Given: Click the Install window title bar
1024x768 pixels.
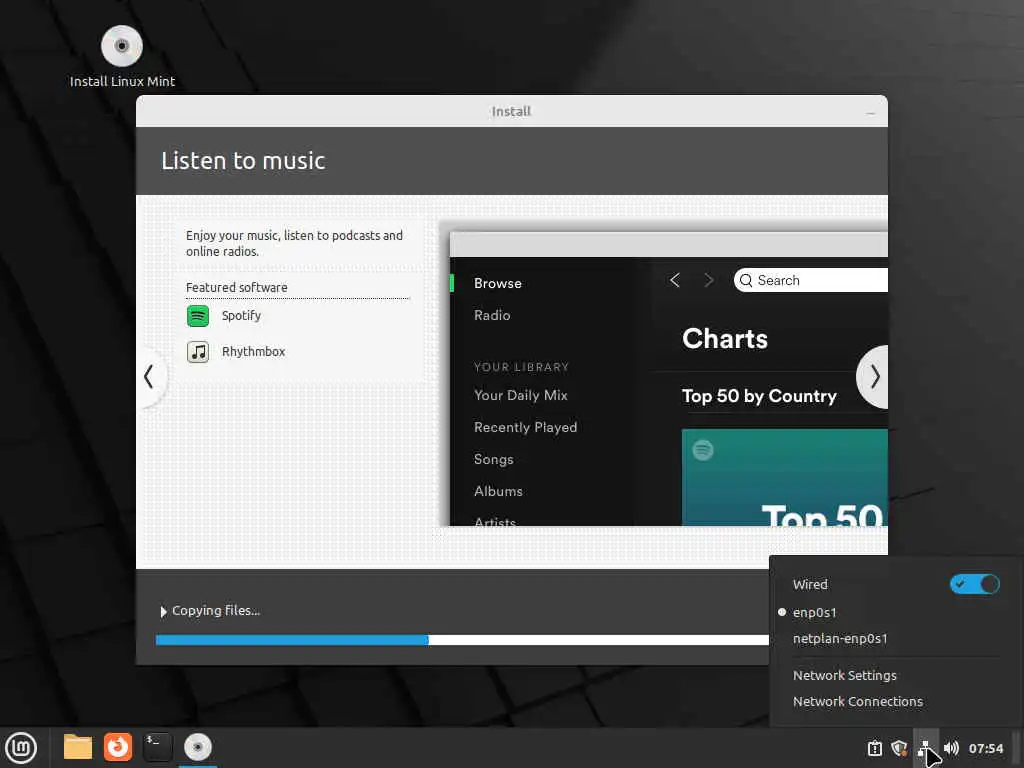Looking at the screenshot, I should click(511, 112).
